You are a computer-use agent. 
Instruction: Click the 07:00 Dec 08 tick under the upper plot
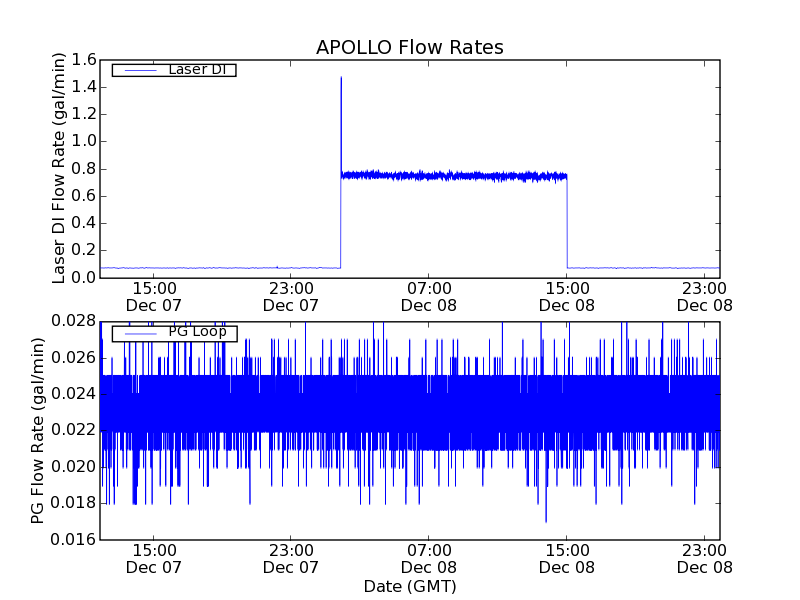[429, 296]
